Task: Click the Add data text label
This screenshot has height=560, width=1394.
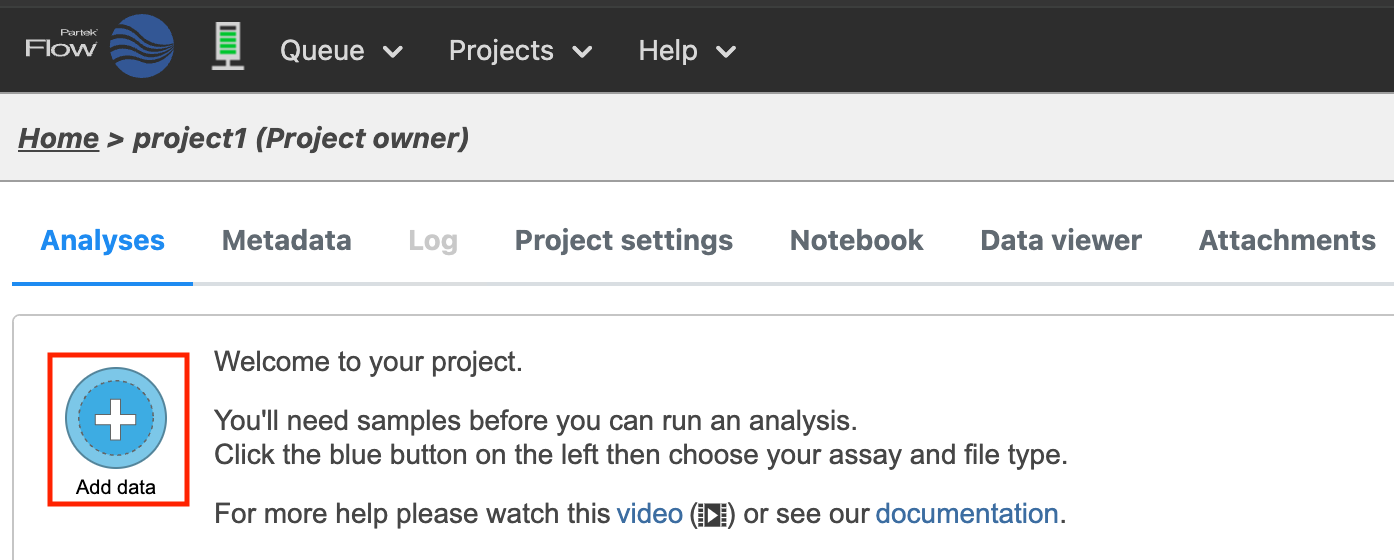Action: click(116, 488)
